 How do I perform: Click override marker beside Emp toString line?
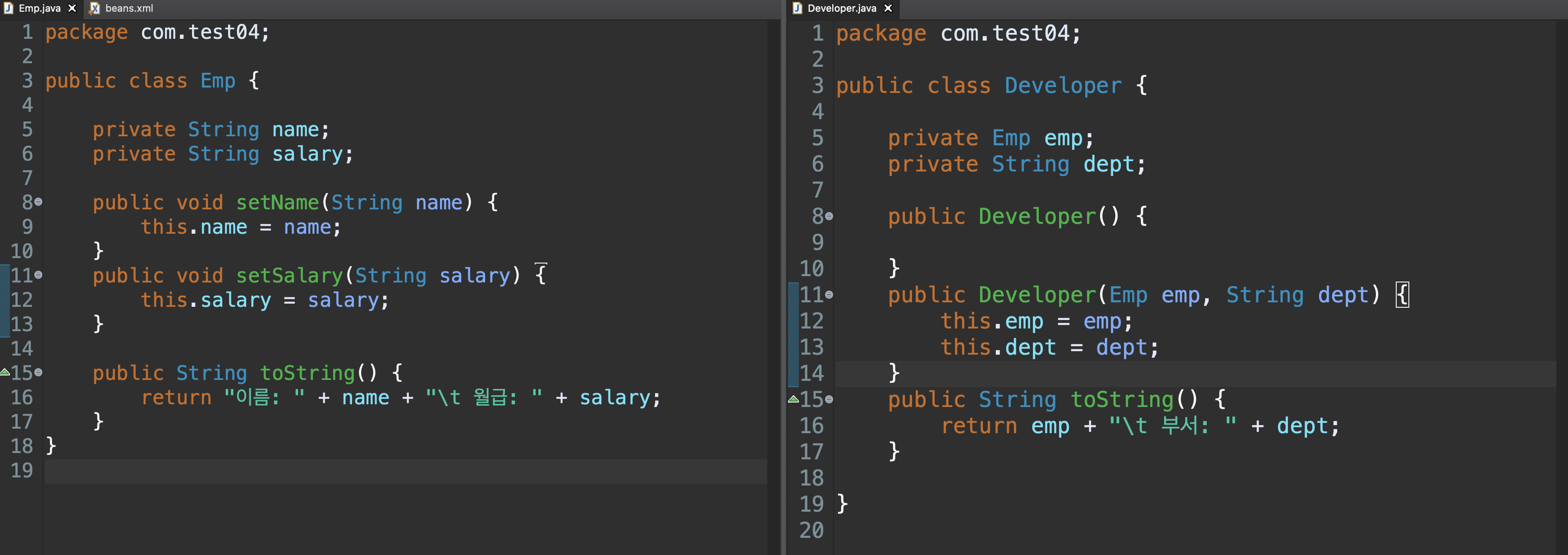(x=5, y=372)
